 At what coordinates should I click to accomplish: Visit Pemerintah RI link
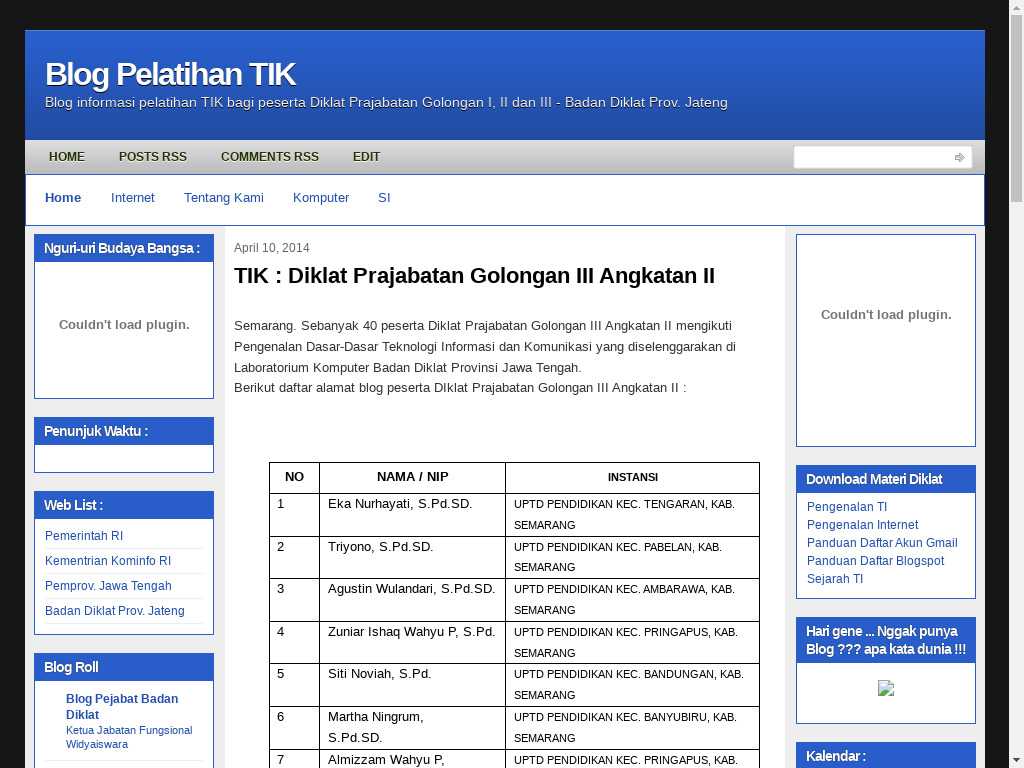(x=84, y=536)
